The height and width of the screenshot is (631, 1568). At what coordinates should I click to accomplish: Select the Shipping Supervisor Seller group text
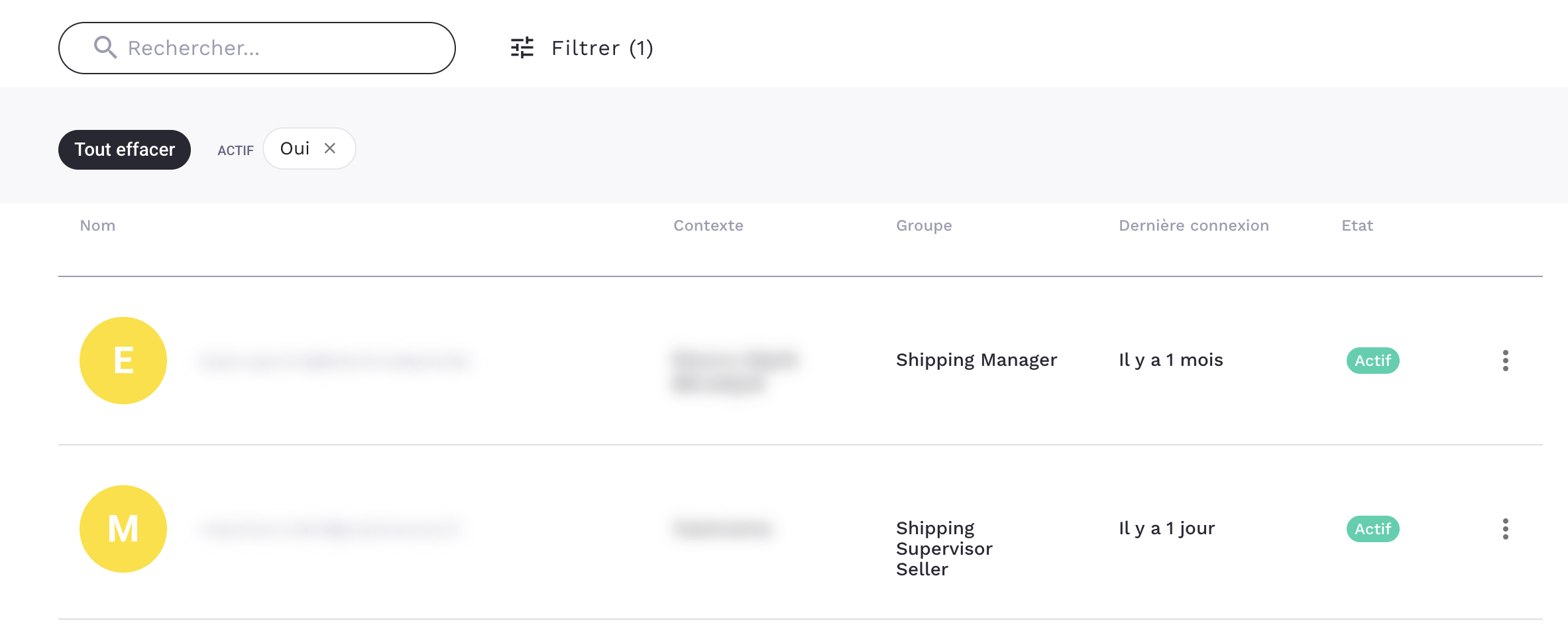tap(944, 549)
